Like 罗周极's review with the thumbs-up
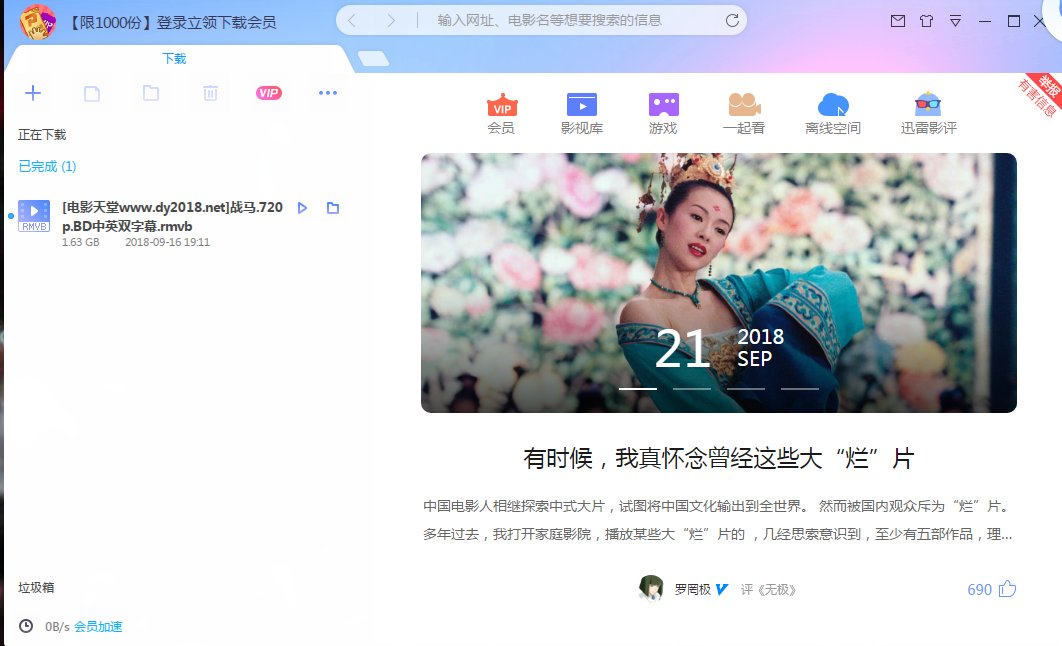Viewport: 1062px width, 646px height. (1009, 589)
